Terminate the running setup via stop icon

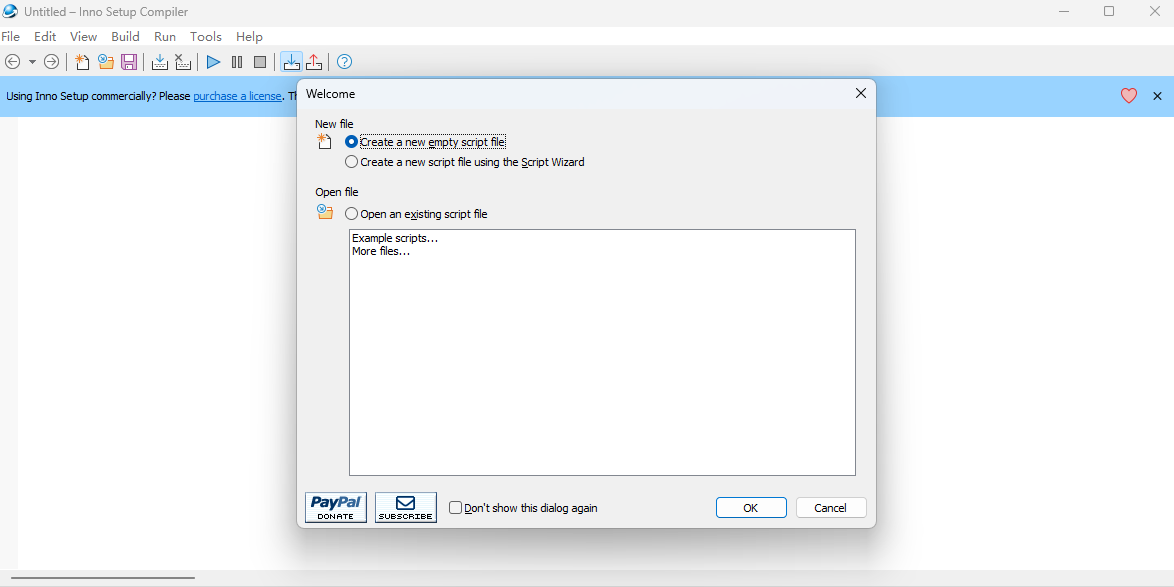click(259, 61)
